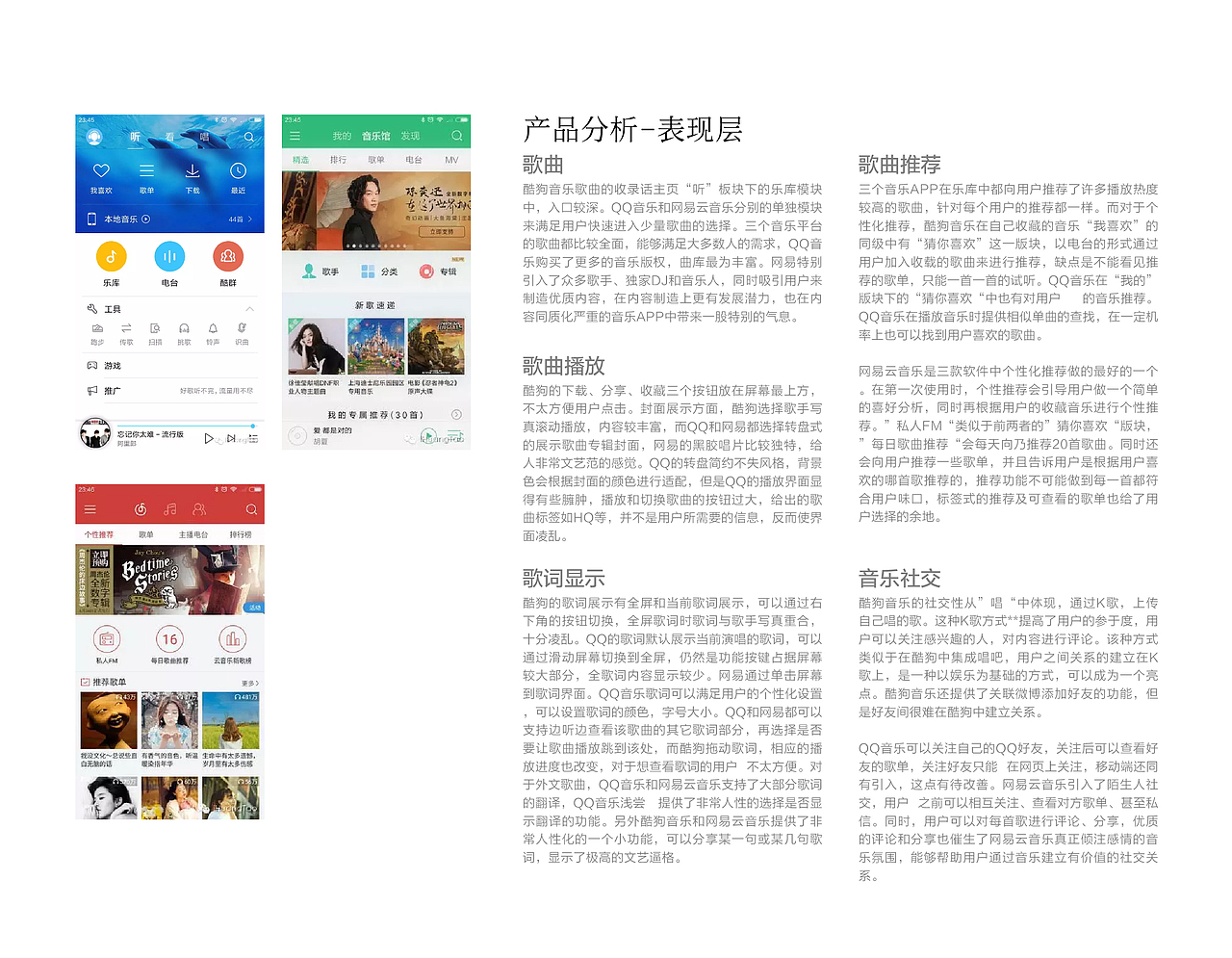Open the yellow 乐库 music library icon

pyautogui.click(x=112, y=256)
